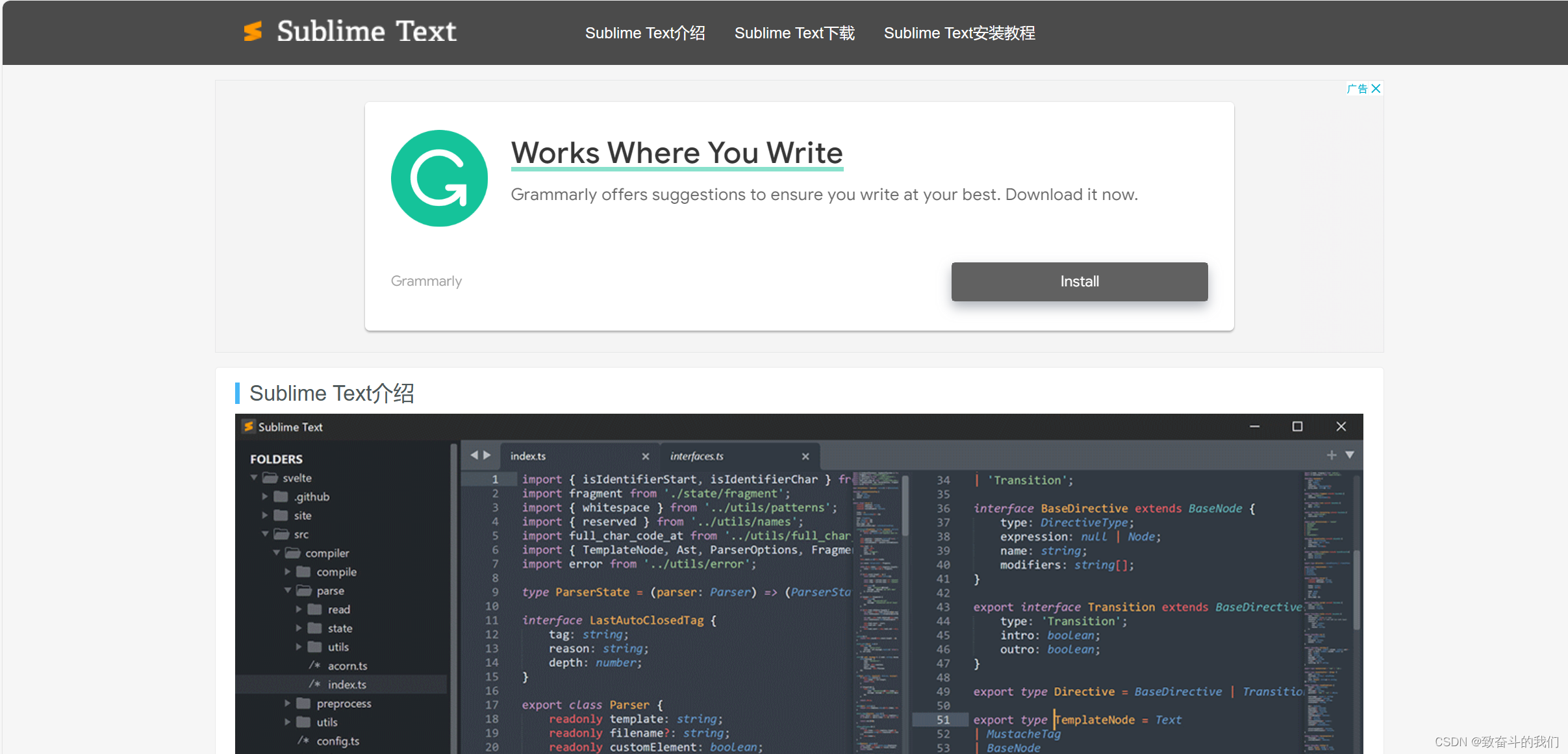
Task: Click the read folder icon
Action: 314,609
